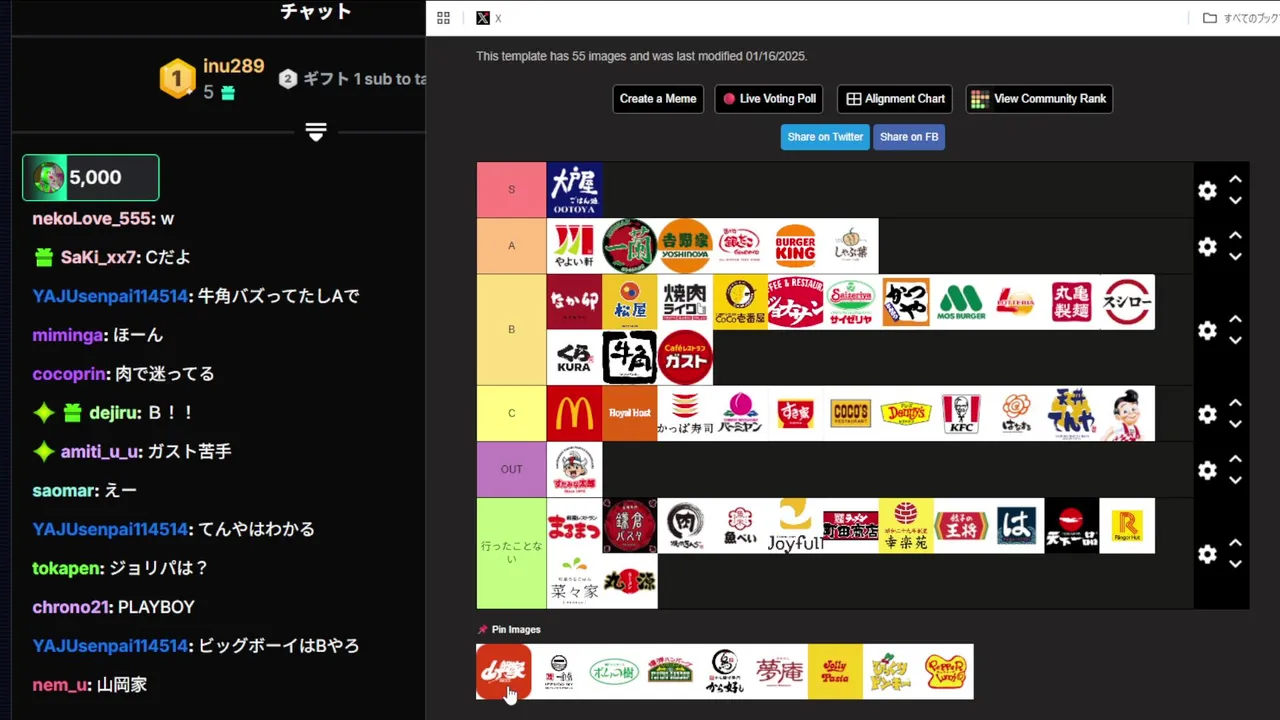
Task: Open settings gear for S tier row
Action: pos(1207,190)
